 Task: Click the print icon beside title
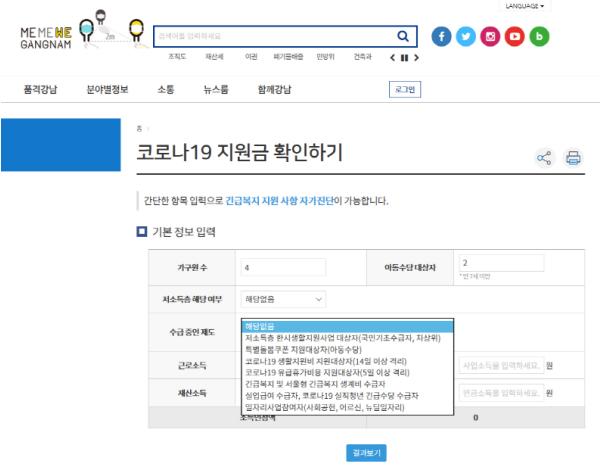573,158
